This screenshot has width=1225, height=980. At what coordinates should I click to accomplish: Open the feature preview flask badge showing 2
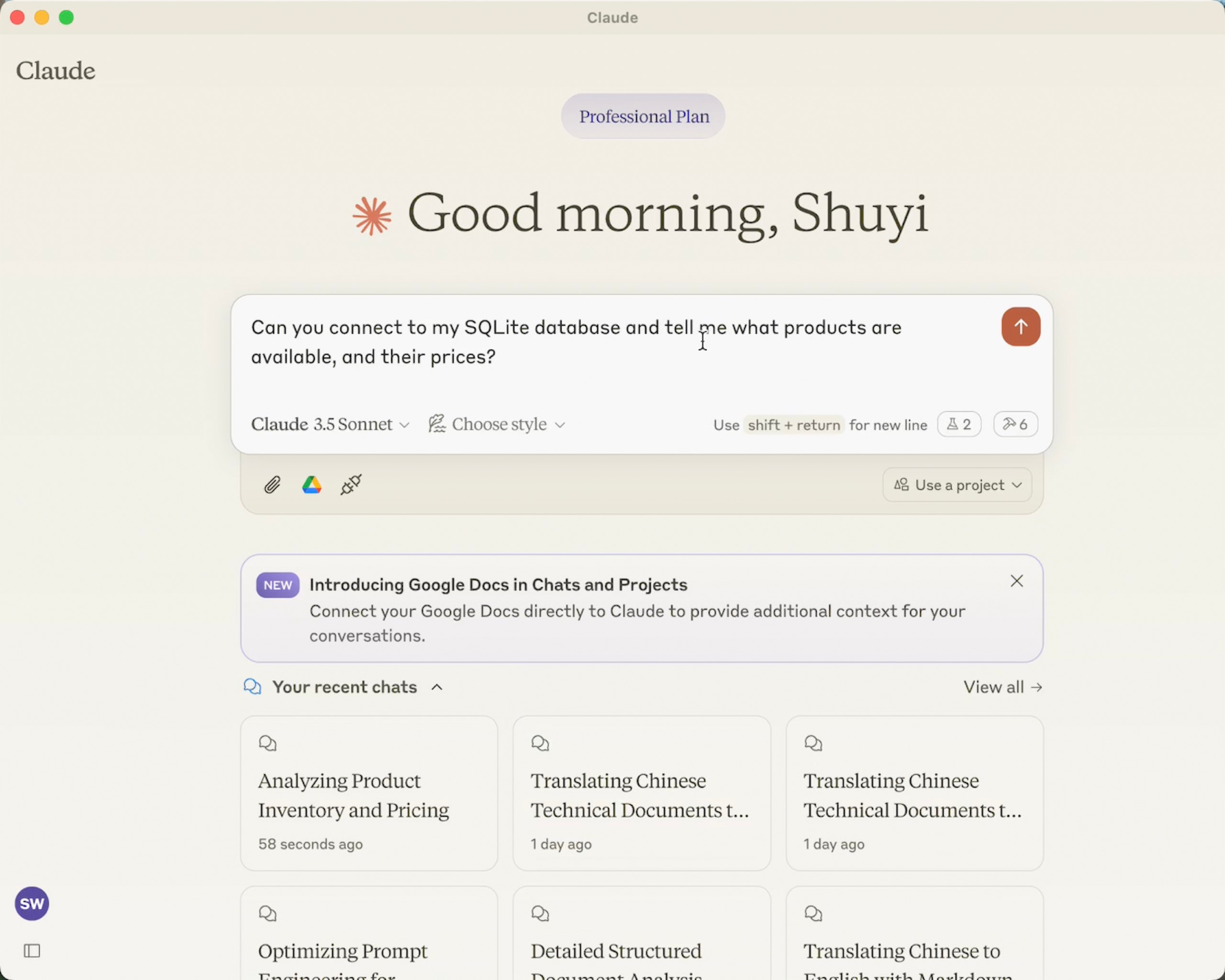(958, 424)
